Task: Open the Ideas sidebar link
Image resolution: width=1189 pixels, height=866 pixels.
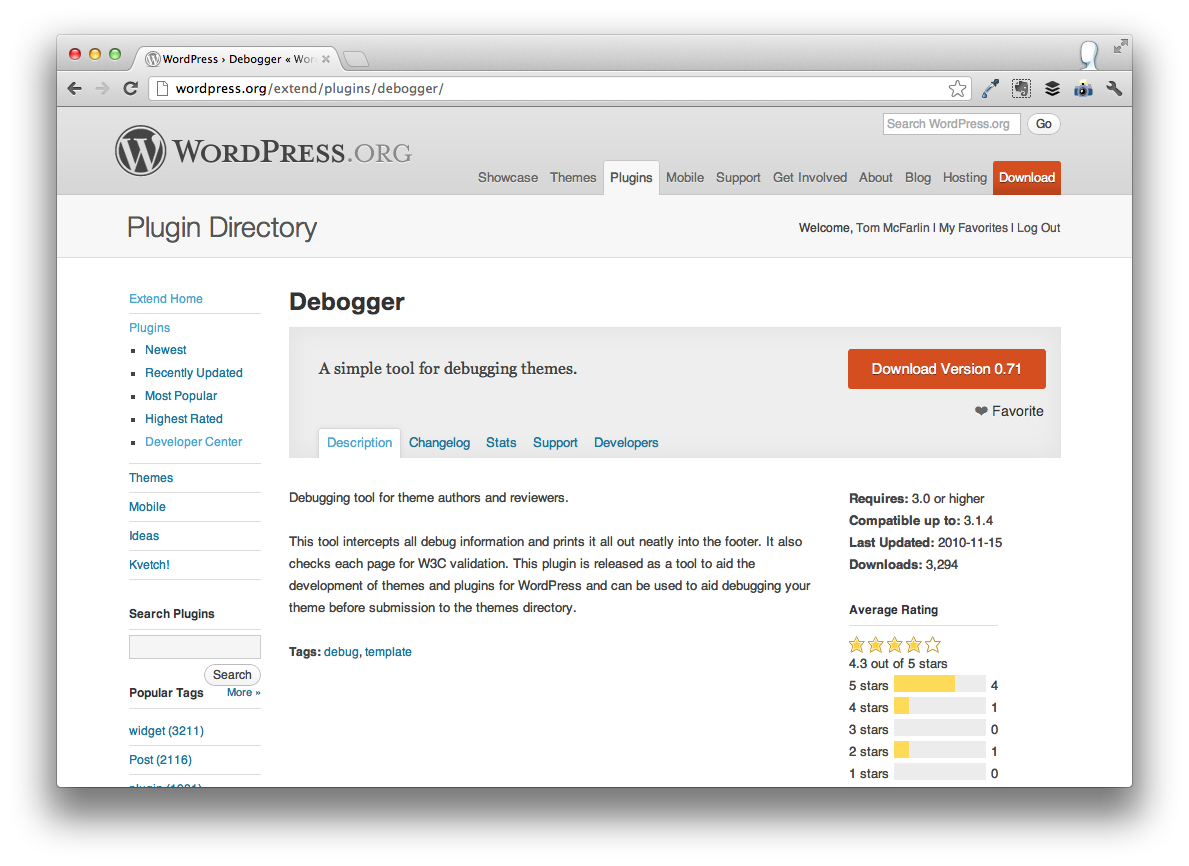Action: coord(144,536)
